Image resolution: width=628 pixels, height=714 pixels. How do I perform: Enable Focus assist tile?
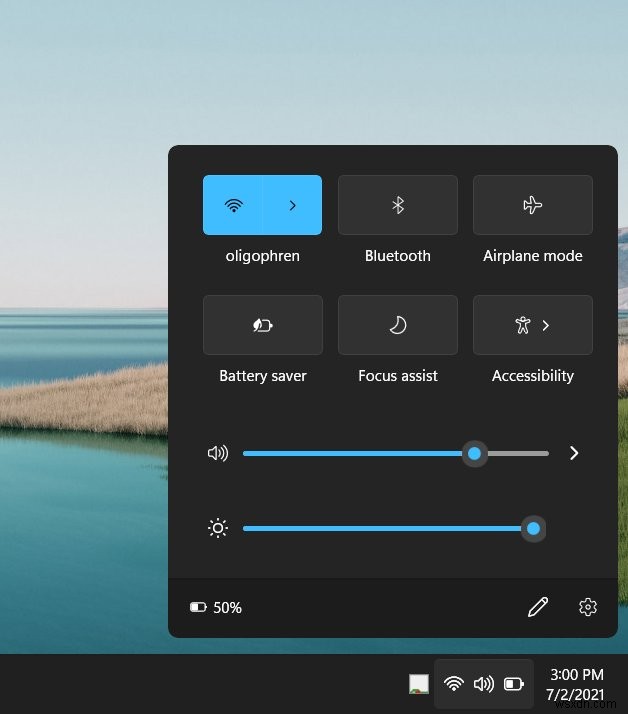click(x=398, y=325)
